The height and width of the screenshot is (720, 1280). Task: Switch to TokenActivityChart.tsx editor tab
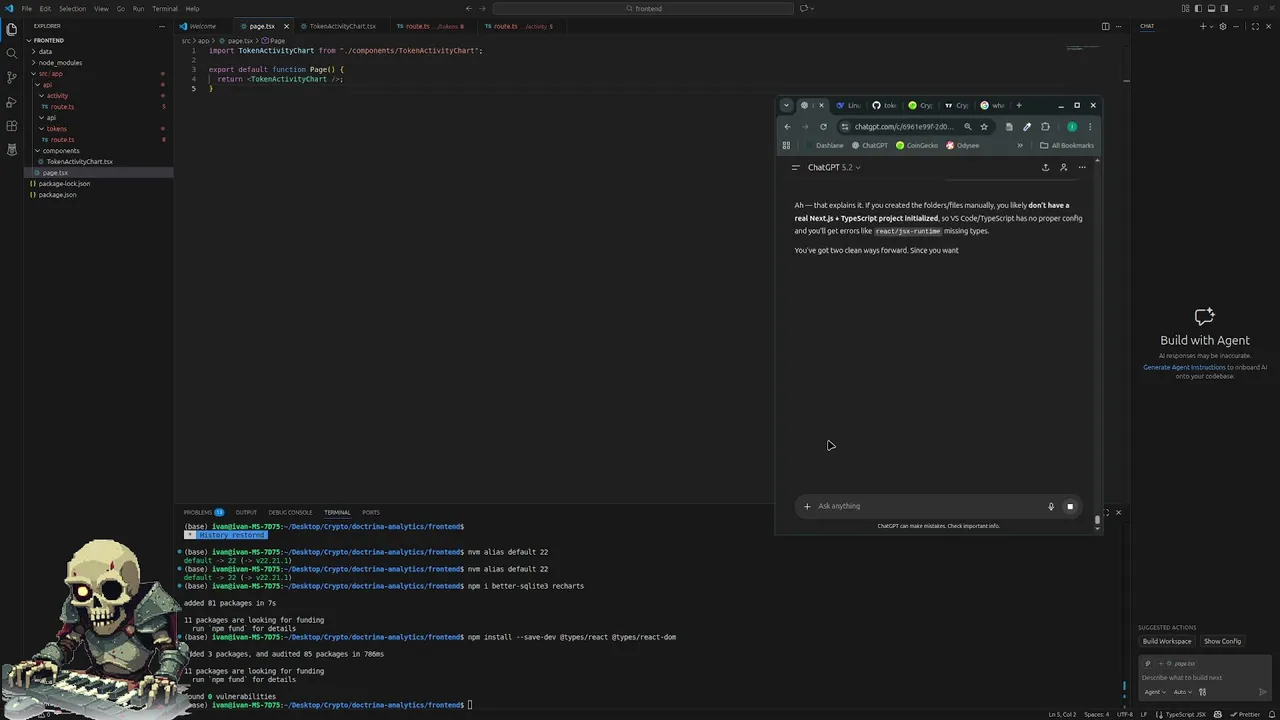tap(342, 26)
